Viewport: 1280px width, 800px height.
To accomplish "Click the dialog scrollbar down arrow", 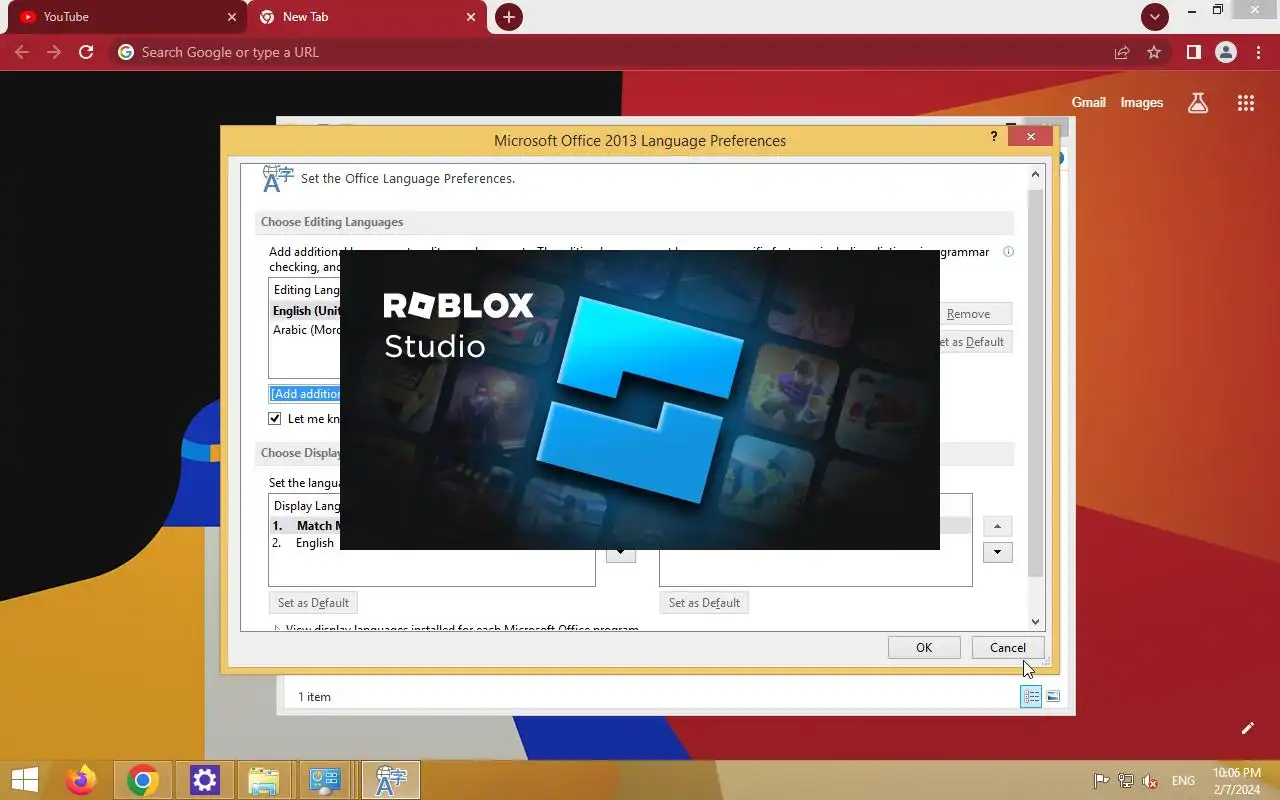I will coord(1035,621).
